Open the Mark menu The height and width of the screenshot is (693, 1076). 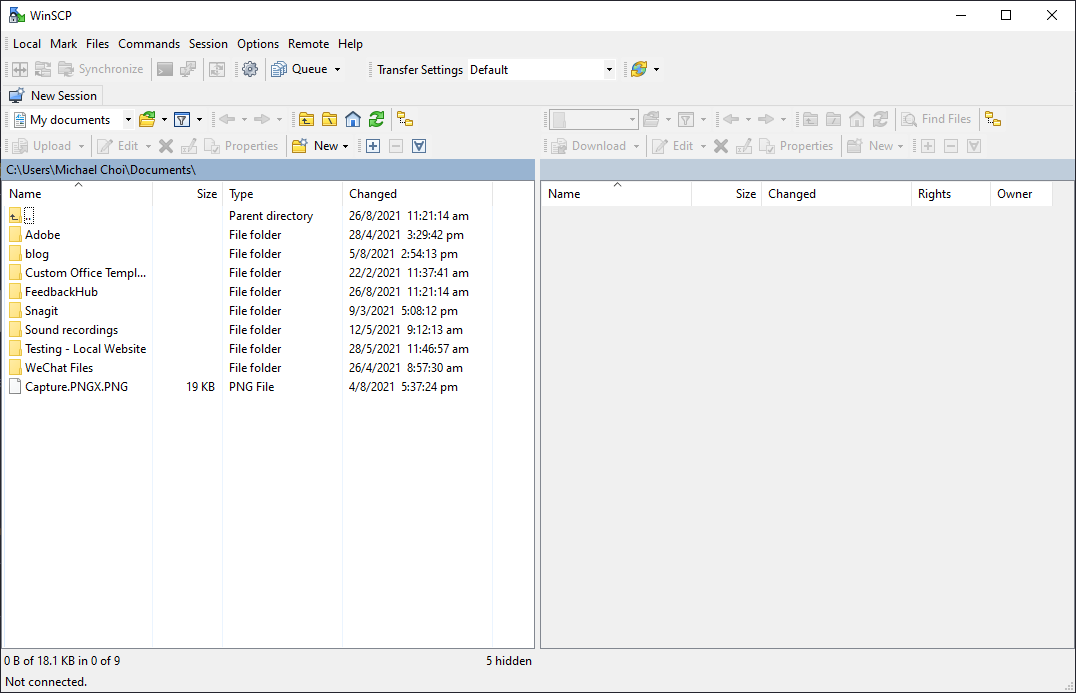tap(64, 44)
